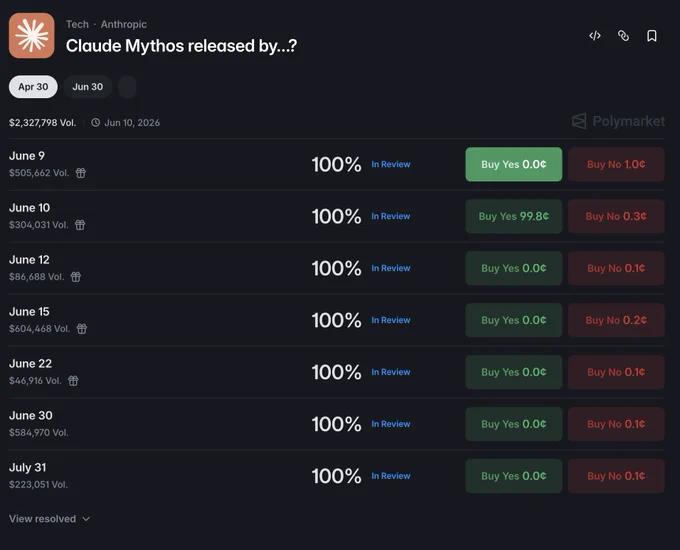This screenshot has width=680, height=550.
Task: Copy market link via chain icon
Action: pyautogui.click(x=623, y=36)
